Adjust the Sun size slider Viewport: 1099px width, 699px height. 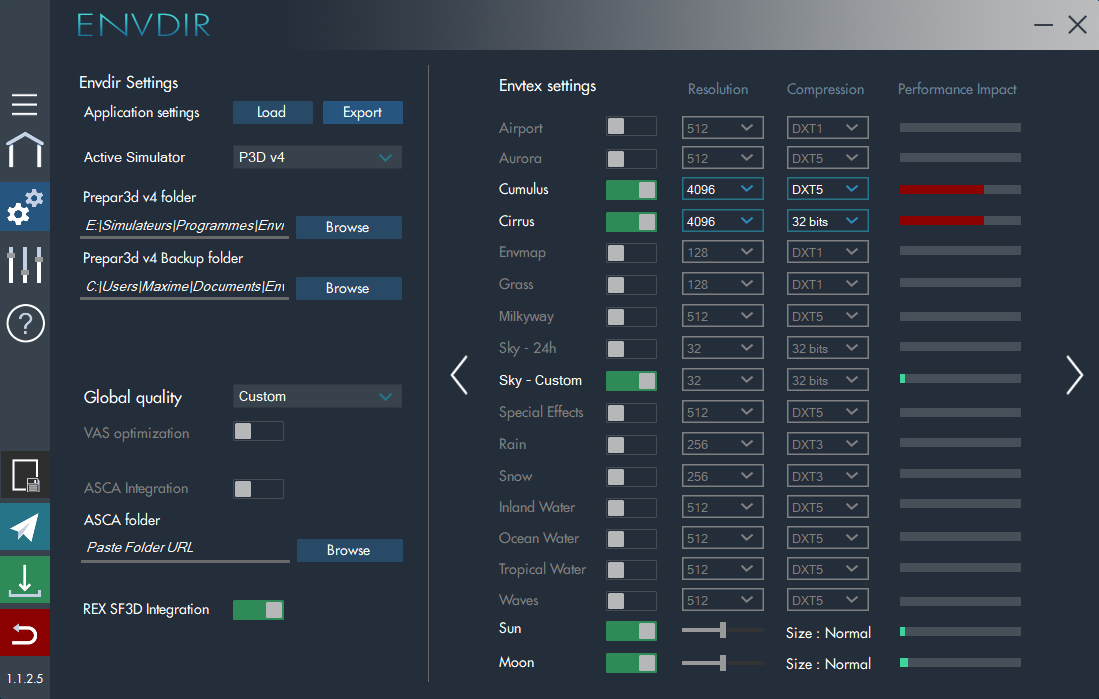coord(722,631)
